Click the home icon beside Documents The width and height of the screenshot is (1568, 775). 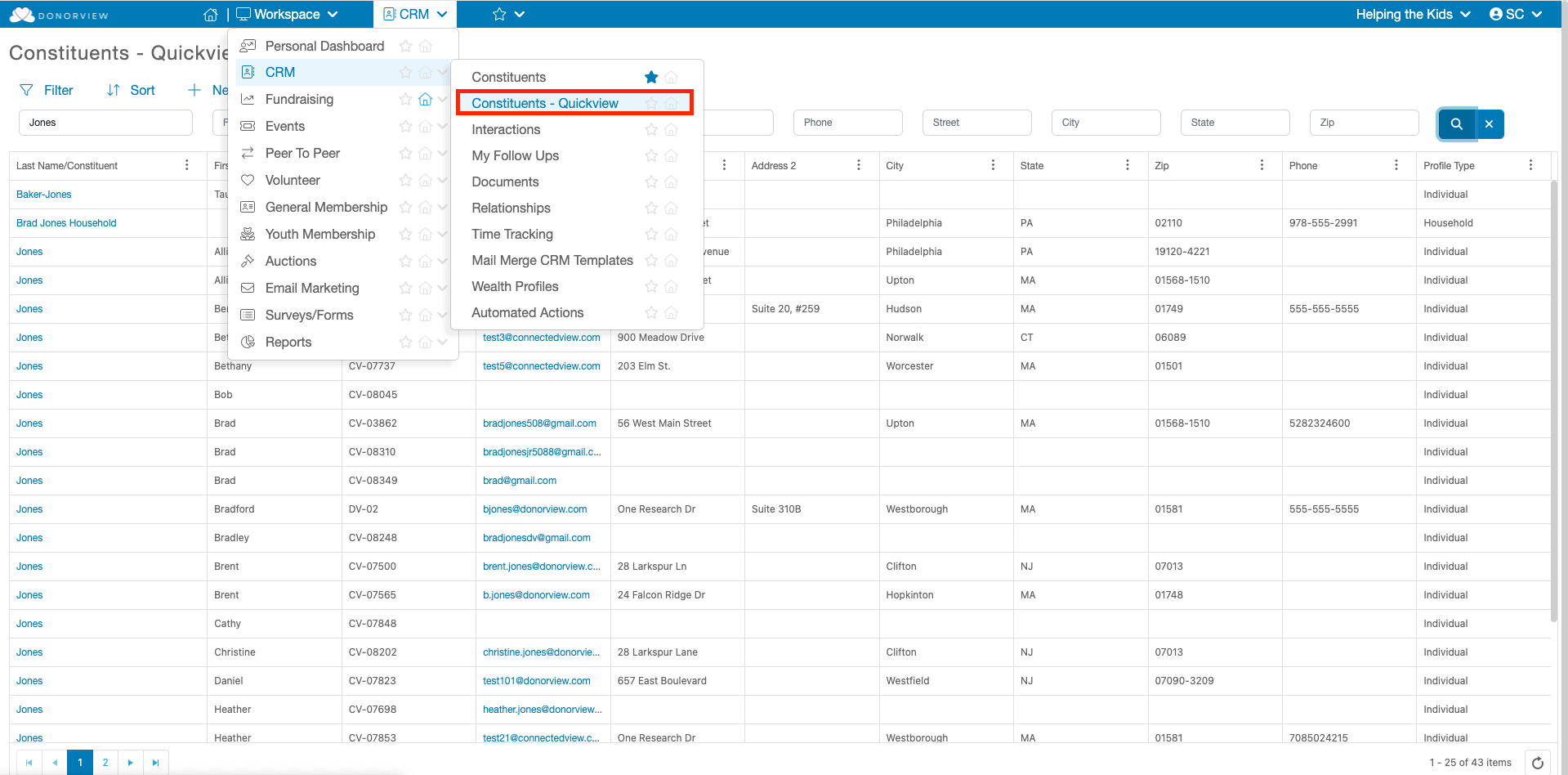click(671, 182)
